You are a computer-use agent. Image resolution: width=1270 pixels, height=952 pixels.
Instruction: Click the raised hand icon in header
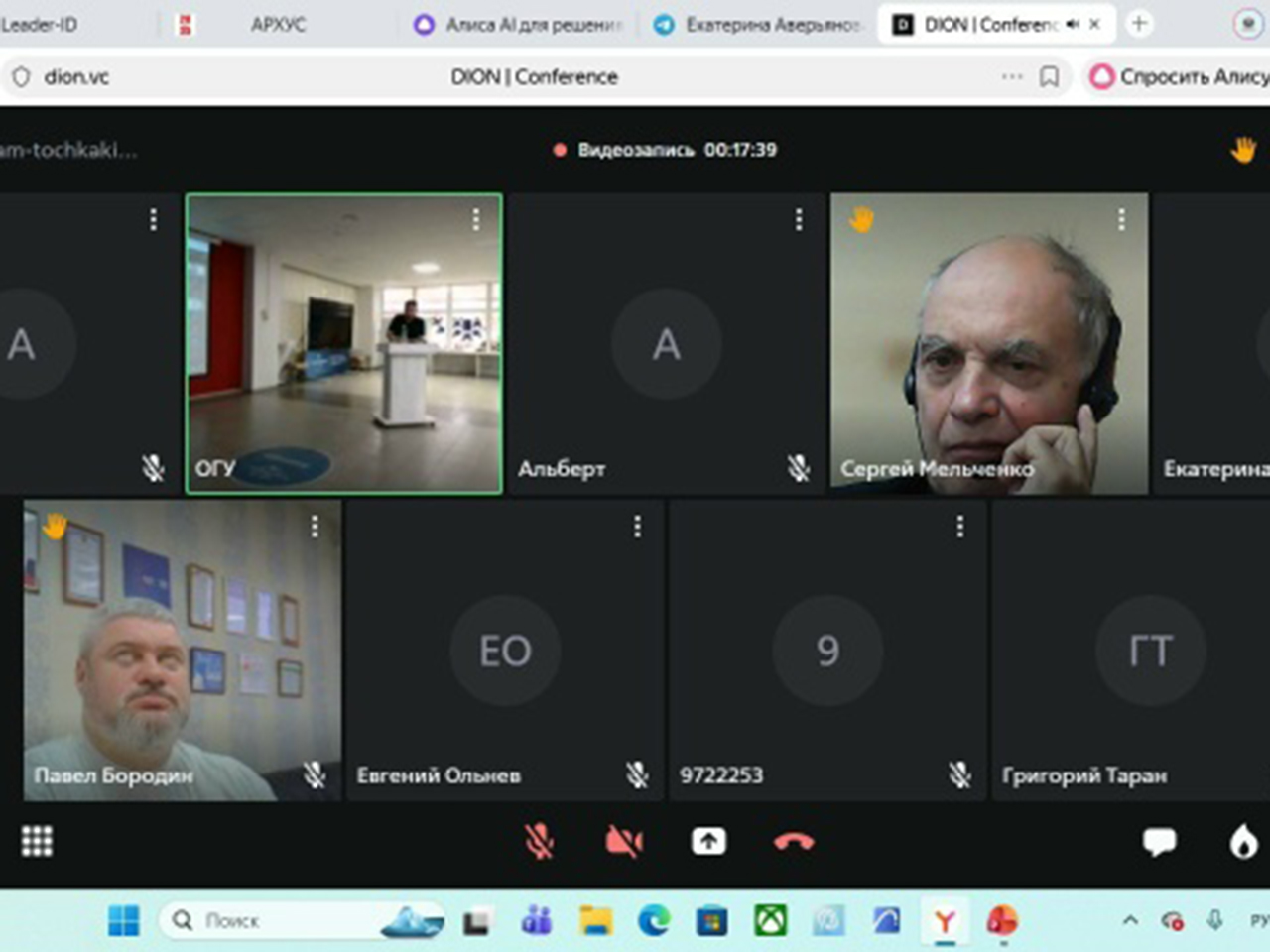point(1242,150)
